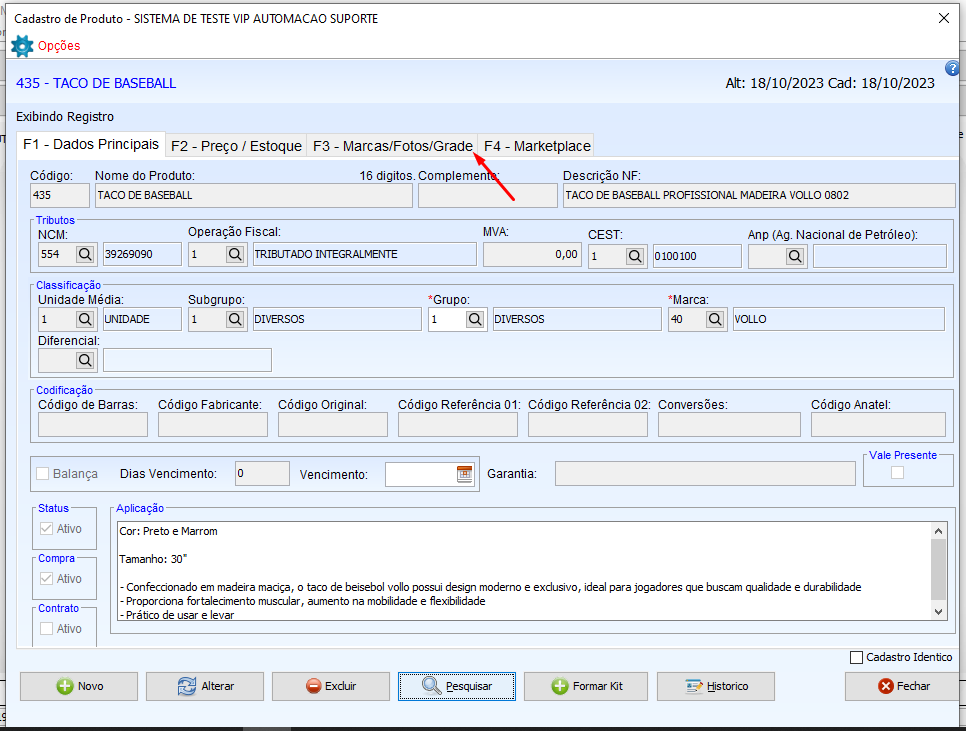Click the Novo button
Viewport: 966px width, 731px height.
tap(79, 686)
